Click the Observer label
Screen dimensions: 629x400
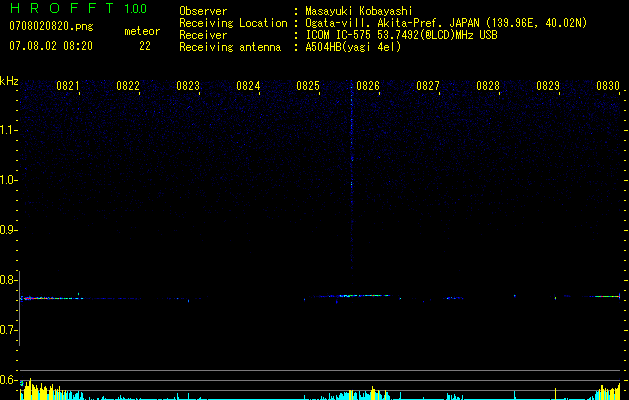[203, 11]
